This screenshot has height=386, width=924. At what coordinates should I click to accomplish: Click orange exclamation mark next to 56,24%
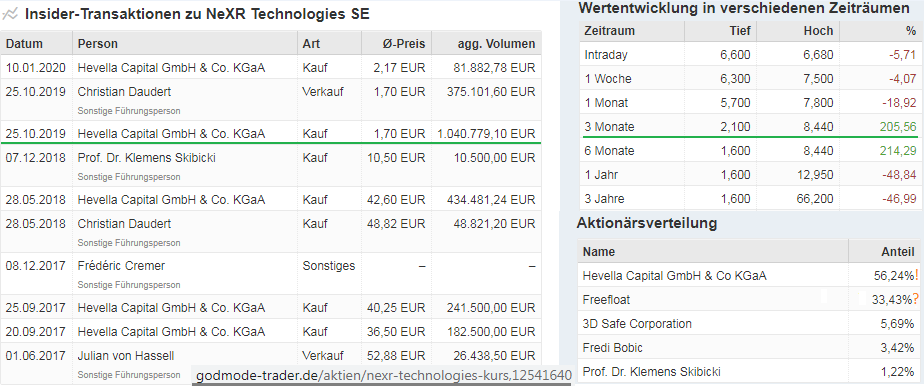point(917,275)
